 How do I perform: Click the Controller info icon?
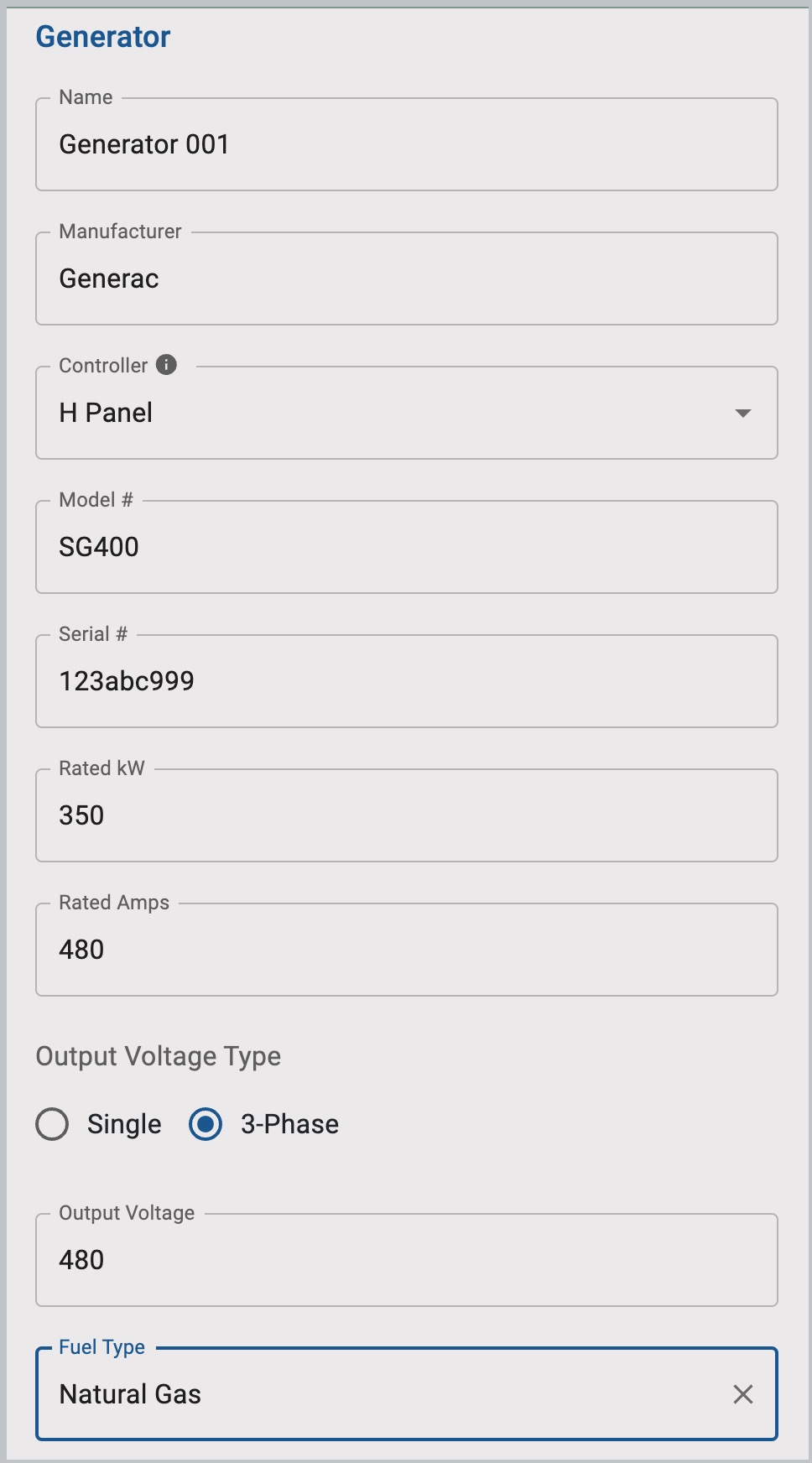pyautogui.click(x=167, y=365)
